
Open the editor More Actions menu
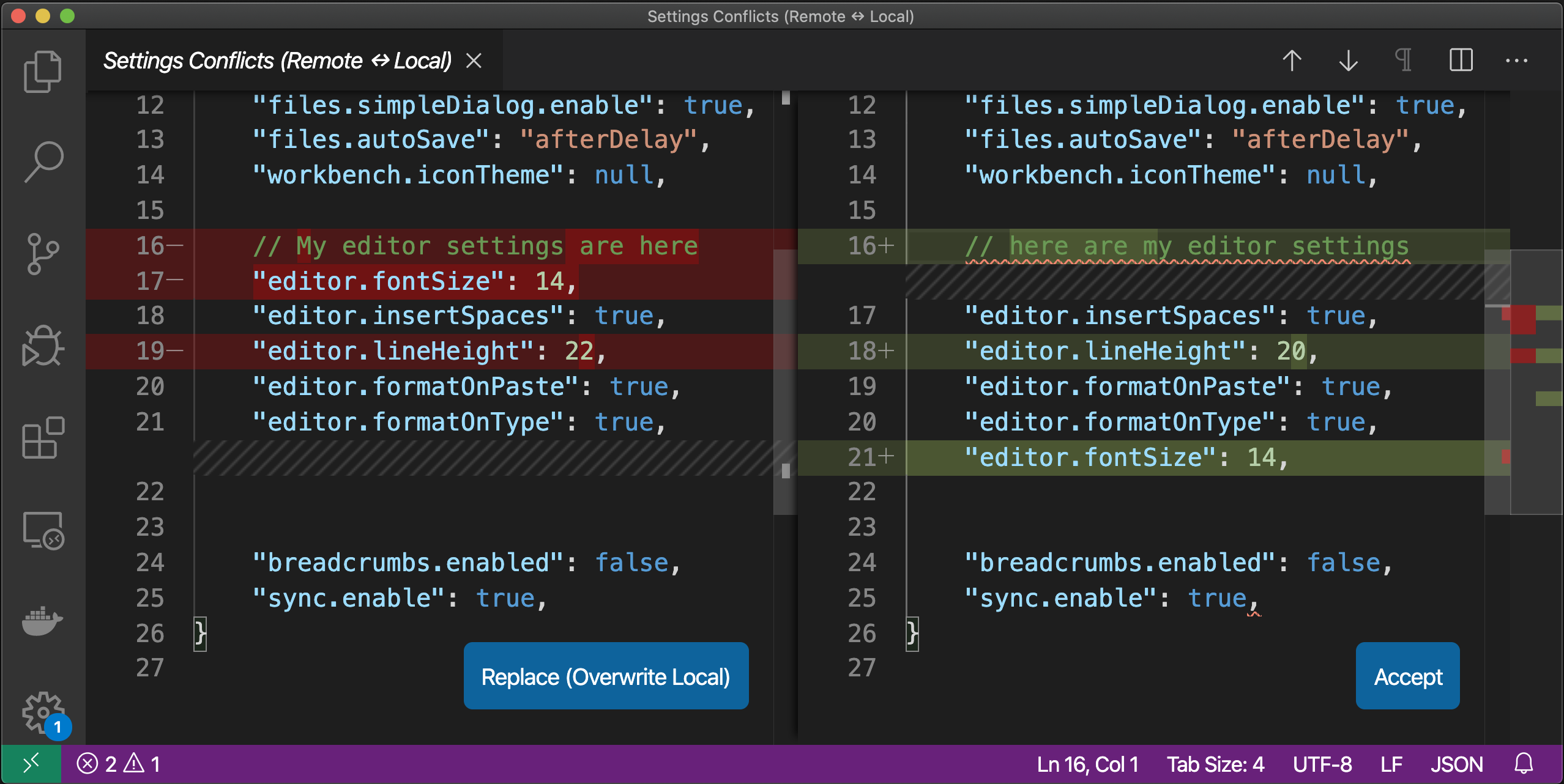tap(1517, 60)
